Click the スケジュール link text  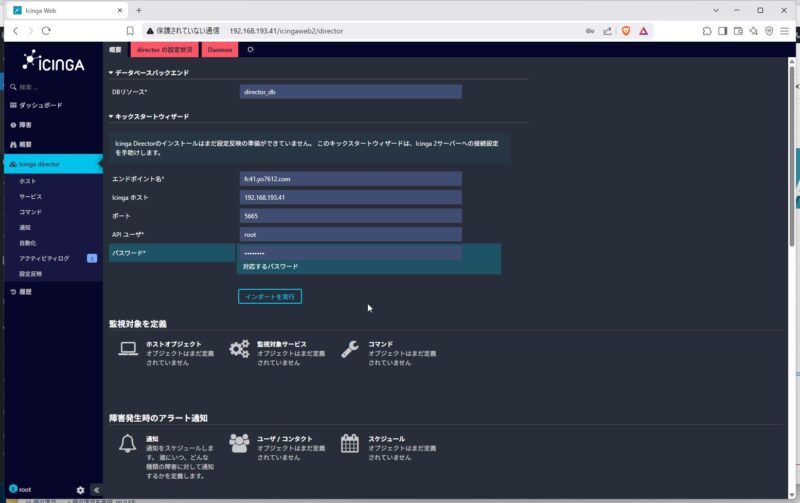(x=387, y=439)
